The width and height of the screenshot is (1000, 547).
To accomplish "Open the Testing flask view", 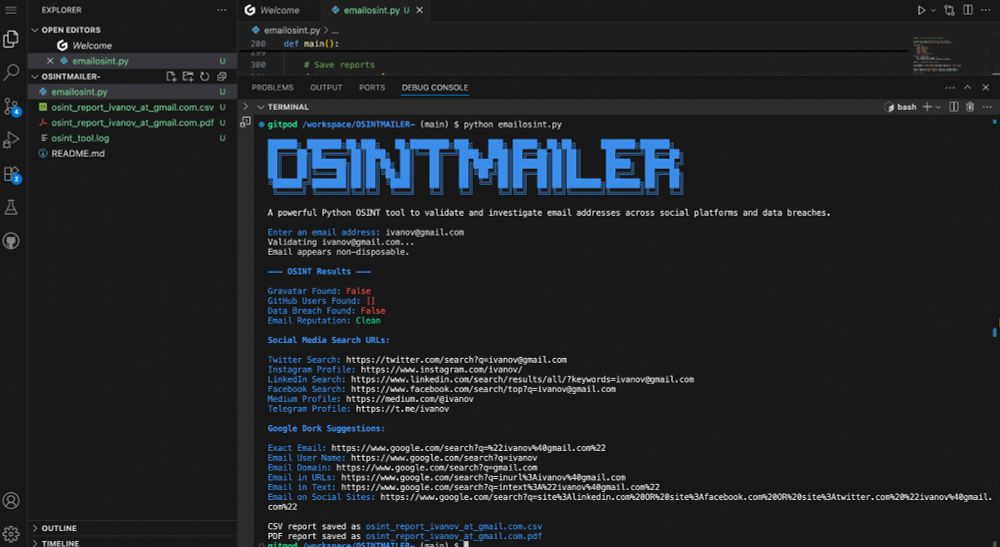I will coord(11,207).
